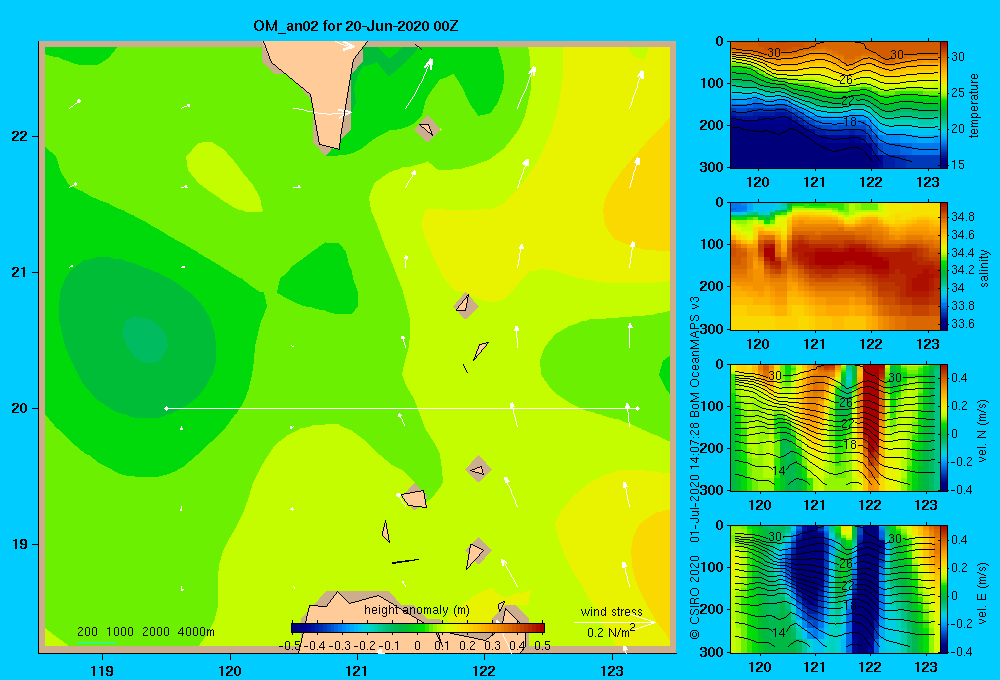This screenshot has height=680, width=1000.
Task: Select the height anomaly (m) label
Action: [416, 610]
